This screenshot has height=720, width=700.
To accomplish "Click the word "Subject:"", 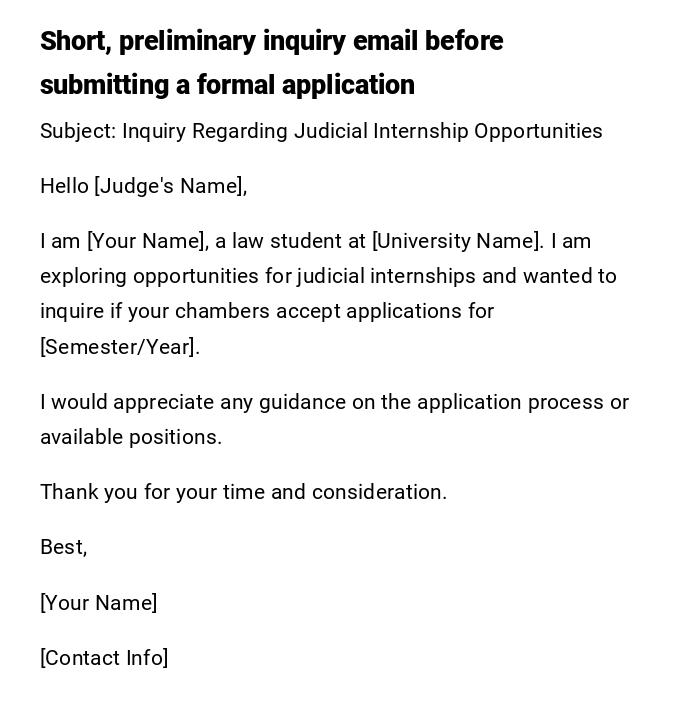I will (x=78, y=131).
